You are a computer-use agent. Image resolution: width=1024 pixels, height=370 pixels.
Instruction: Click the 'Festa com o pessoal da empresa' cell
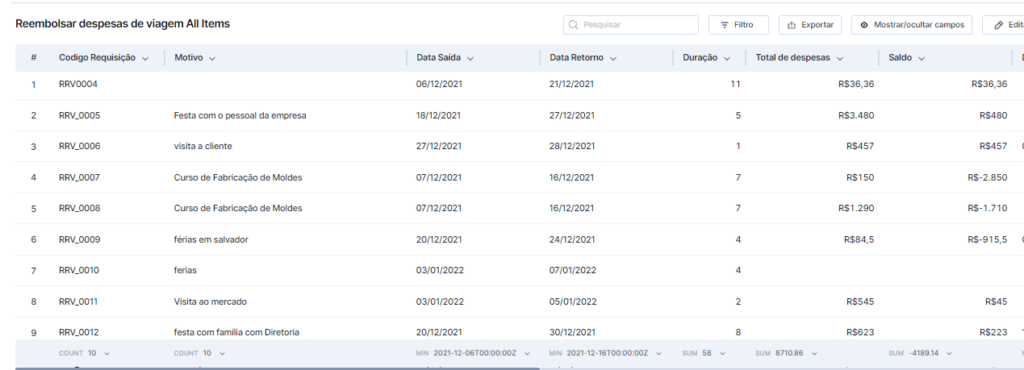coord(240,116)
